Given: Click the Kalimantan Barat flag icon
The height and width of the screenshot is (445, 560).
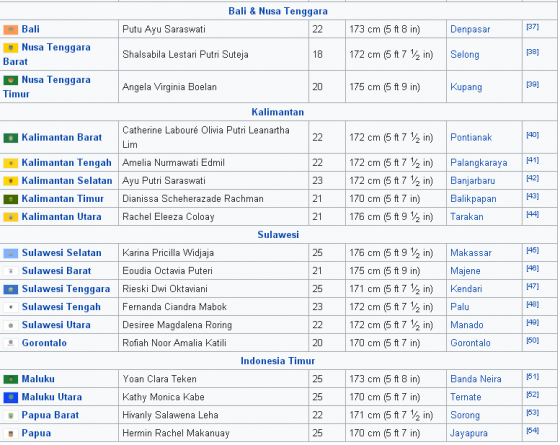Looking at the screenshot, I should (x=11, y=138).
